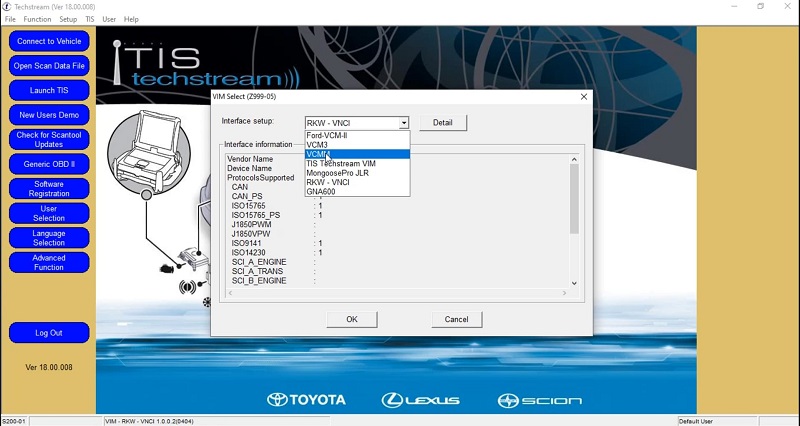Image resolution: width=800 pixels, height=426 pixels.
Task: Open the Setup menu
Action: tap(68, 19)
